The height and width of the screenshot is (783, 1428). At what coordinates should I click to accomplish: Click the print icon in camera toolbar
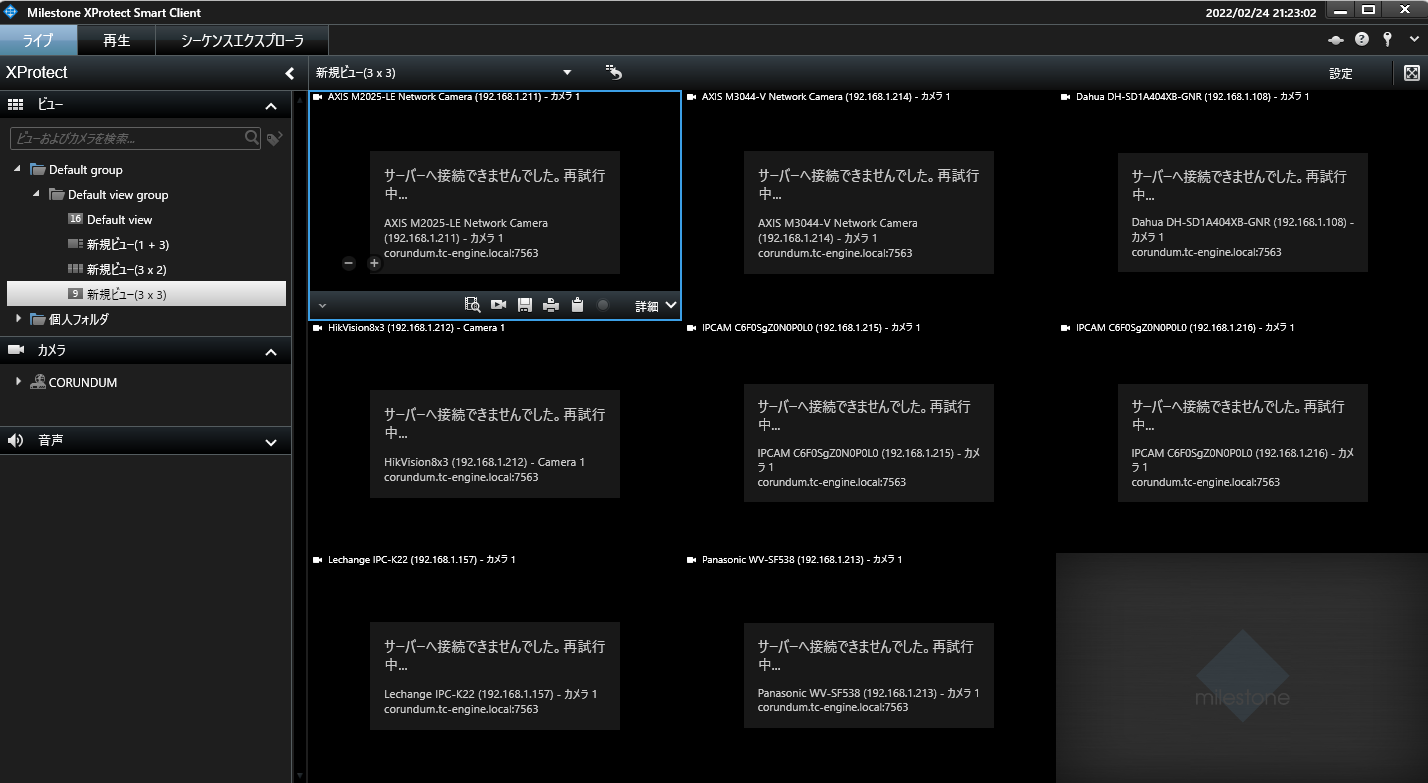550,305
